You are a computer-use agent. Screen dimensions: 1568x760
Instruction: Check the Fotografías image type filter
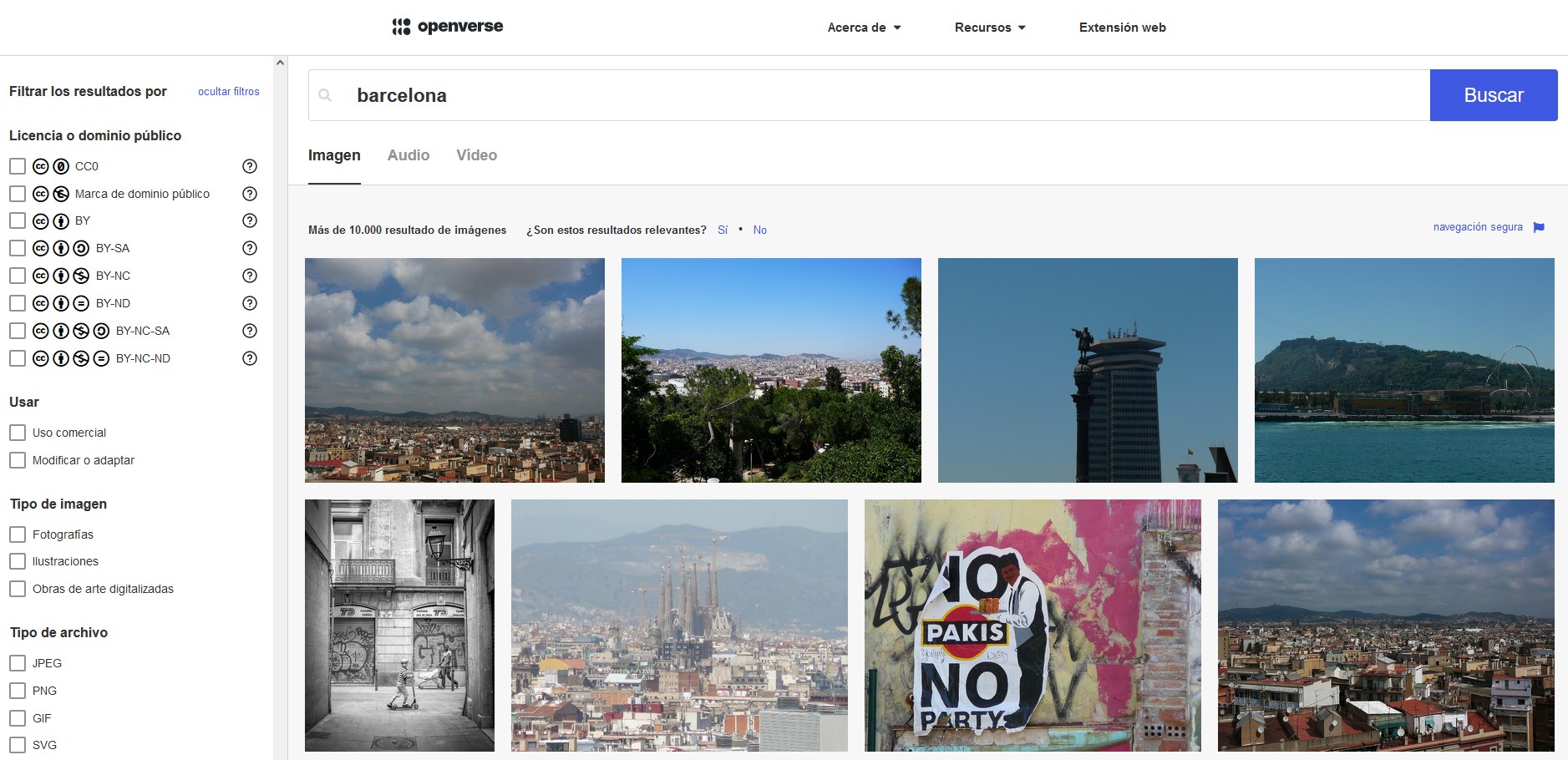click(18, 534)
